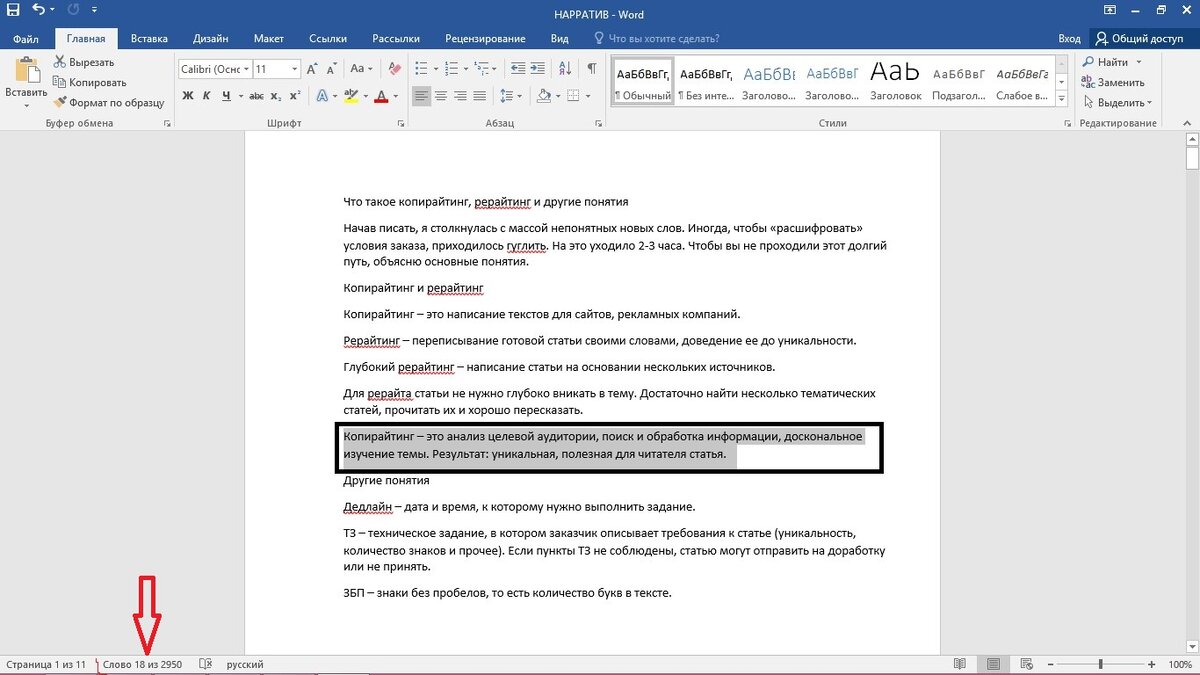Click word count 'Слово 18 из 2950'
Image resolution: width=1200 pixels, height=675 pixels.
click(x=142, y=664)
